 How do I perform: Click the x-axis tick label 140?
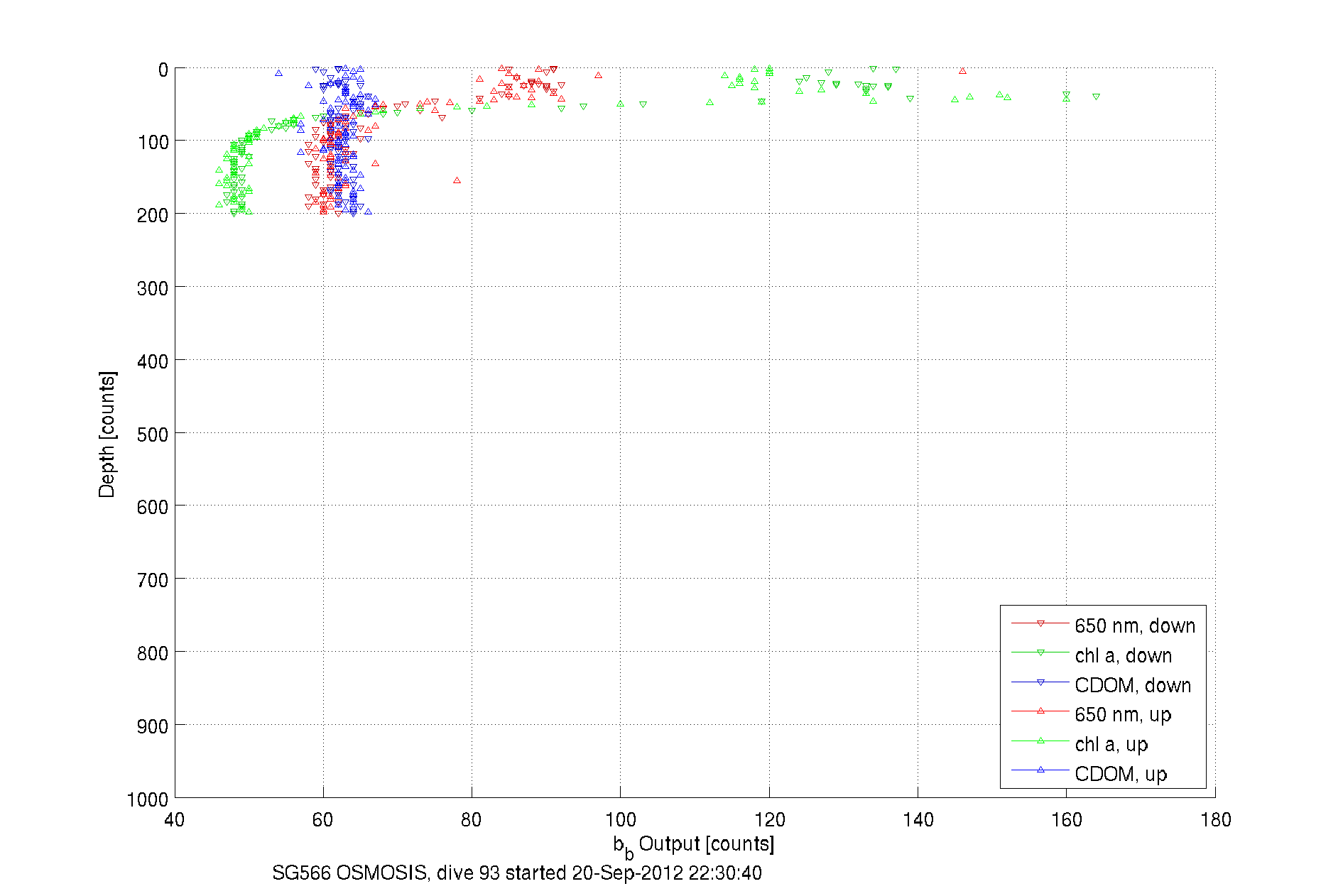coord(918,820)
